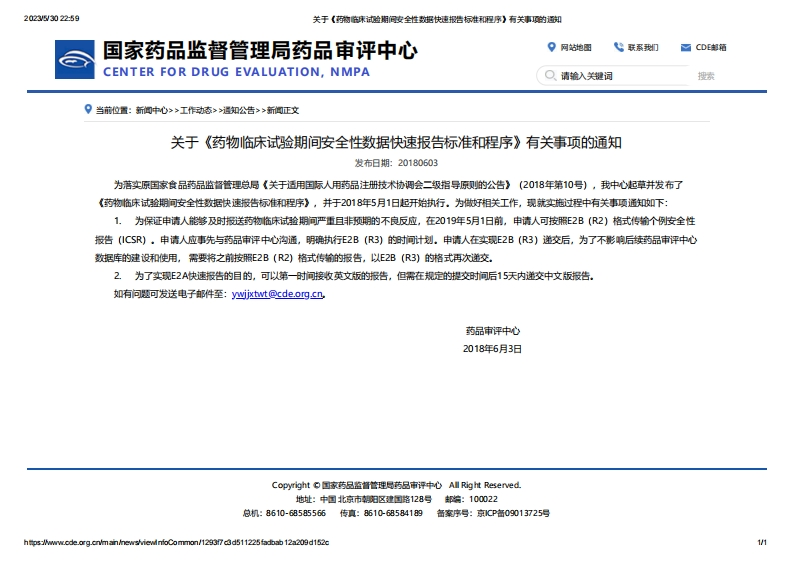Click the publish date 20180603

[x=418, y=163]
